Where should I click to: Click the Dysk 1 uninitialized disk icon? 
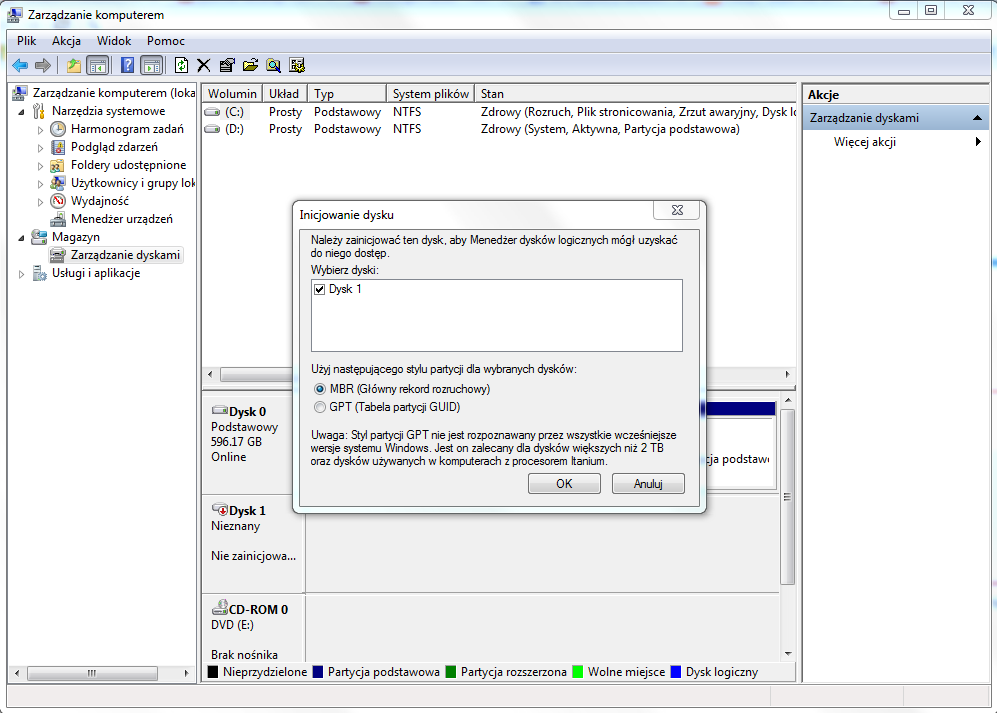(x=220, y=509)
